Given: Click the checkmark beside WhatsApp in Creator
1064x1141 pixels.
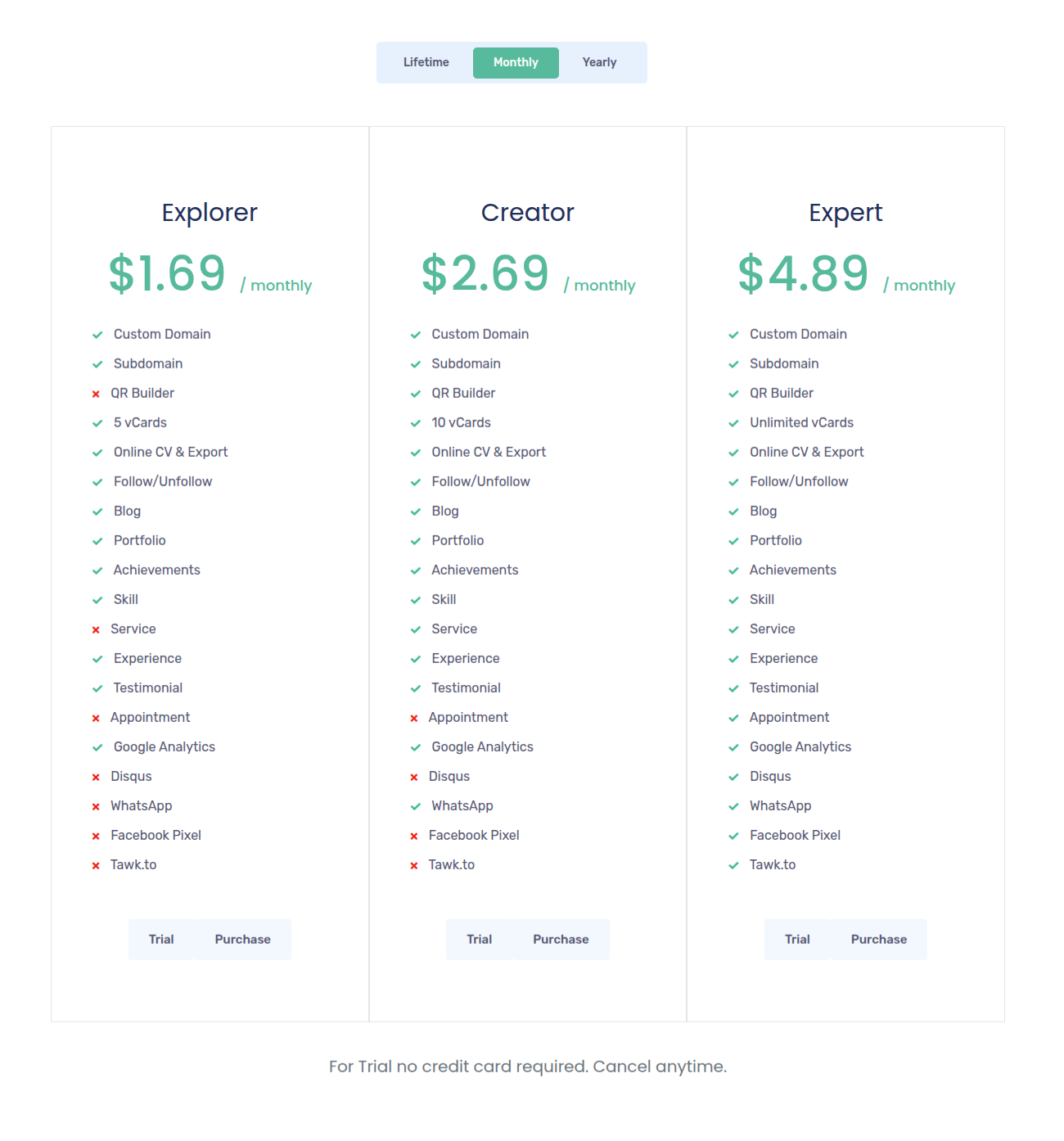Looking at the screenshot, I should click(414, 806).
